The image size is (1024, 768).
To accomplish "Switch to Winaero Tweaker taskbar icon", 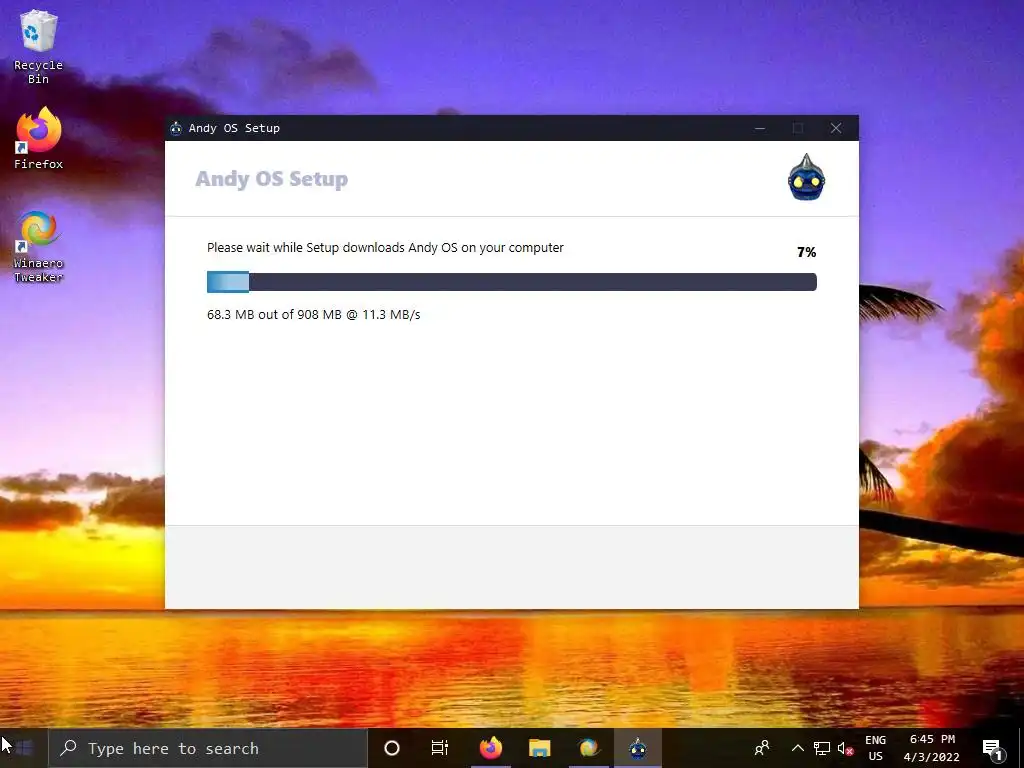I will (x=588, y=748).
